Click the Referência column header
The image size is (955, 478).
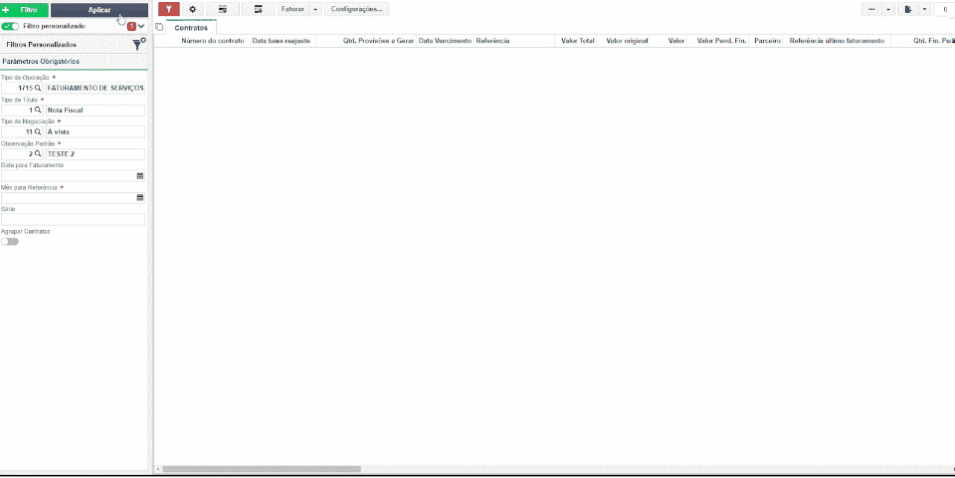[x=492, y=41]
